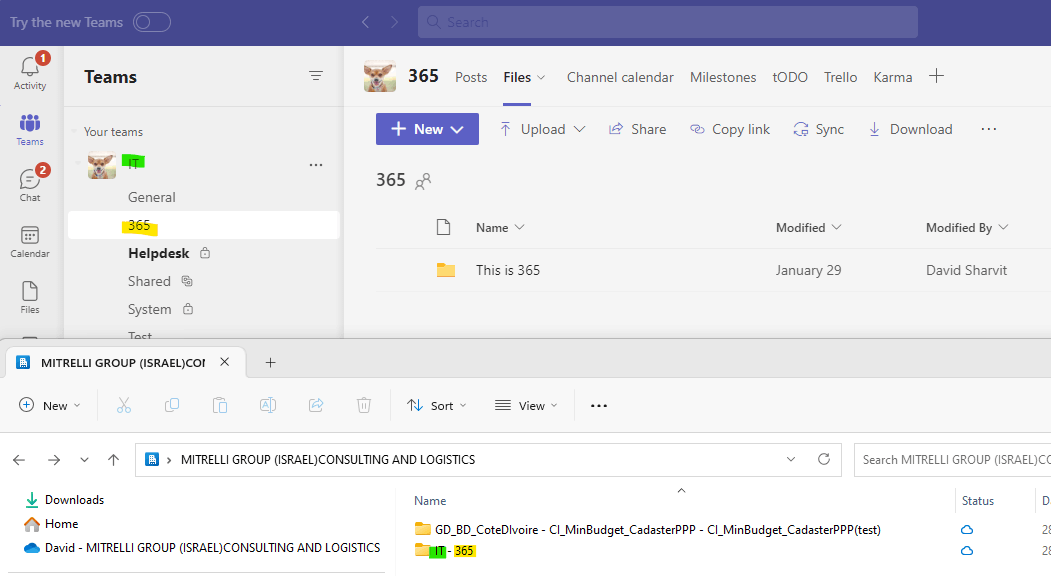Close the MITRELLI GROUP Explorer tab

pos(225,362)
